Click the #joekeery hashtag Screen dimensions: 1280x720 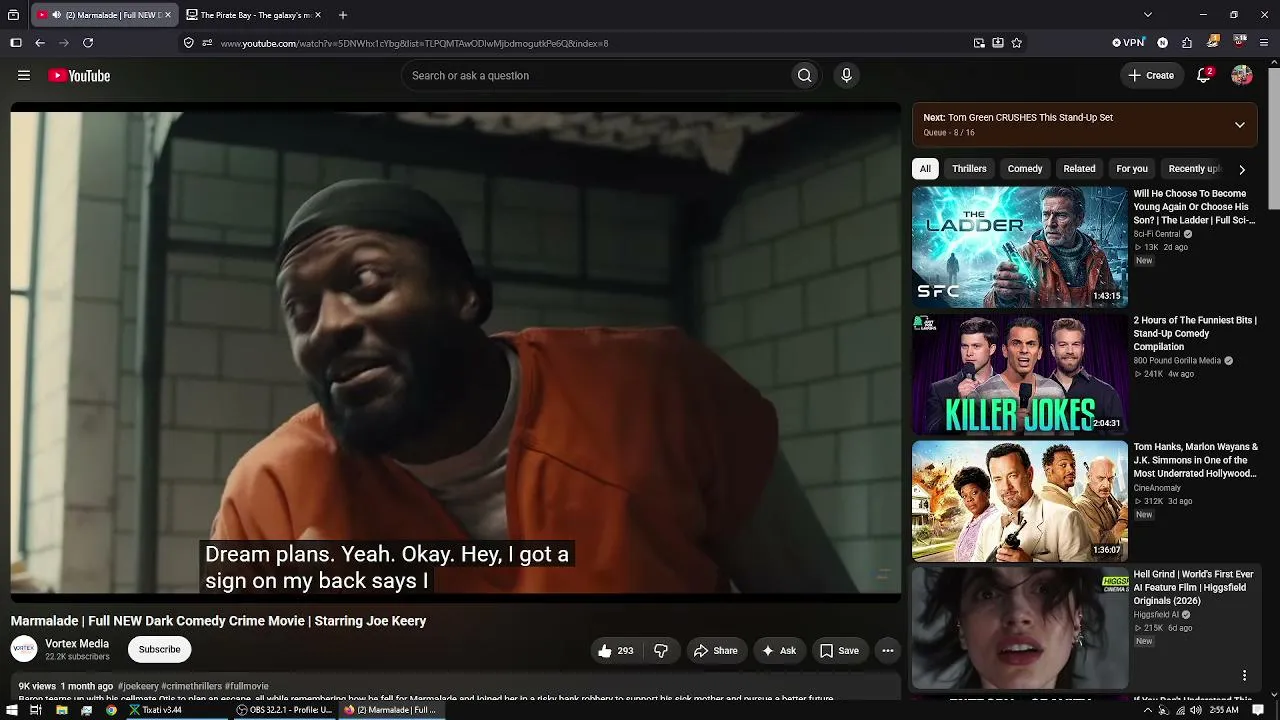[138, 687]
